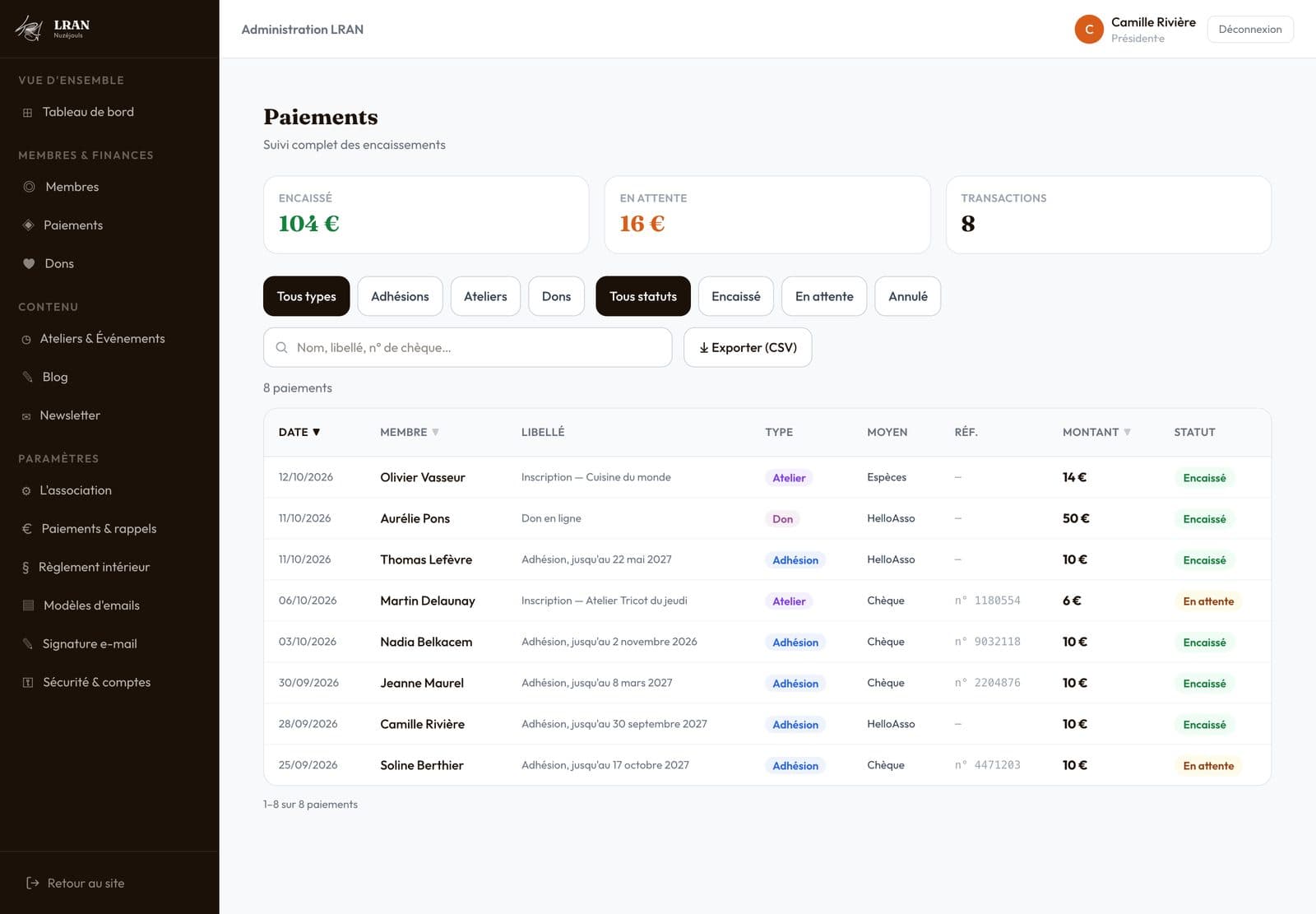This screenshot has width=1316, height=914.
Task: Click the Déconnexion button
Action: (1250, 30)
